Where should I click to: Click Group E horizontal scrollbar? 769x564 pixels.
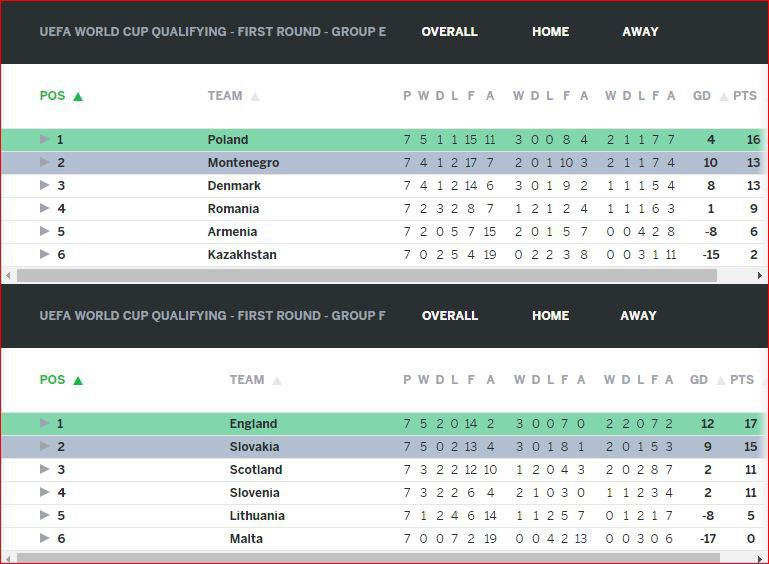[380, 275]
